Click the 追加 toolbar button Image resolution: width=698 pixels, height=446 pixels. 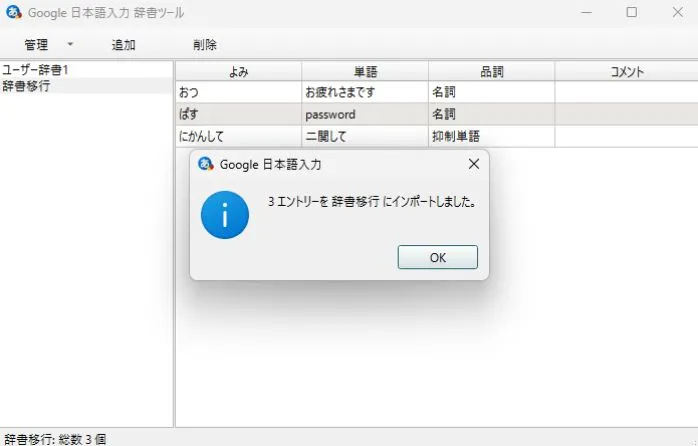tap(123, 45)
